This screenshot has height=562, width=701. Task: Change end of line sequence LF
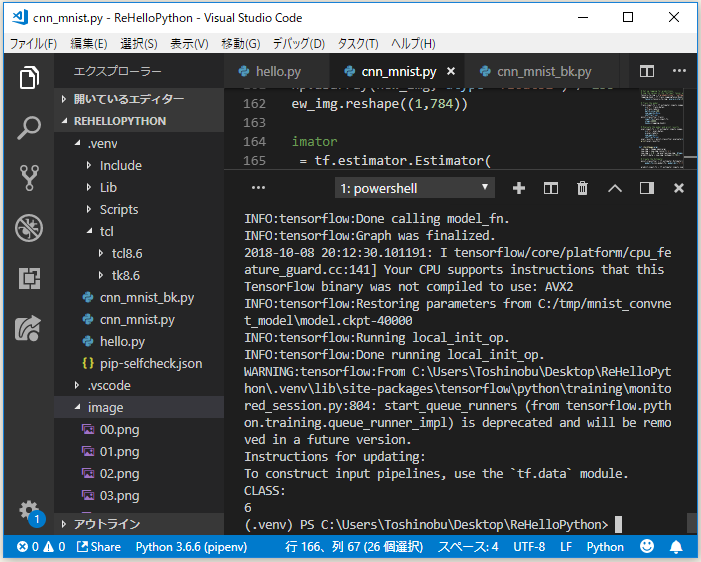566,547
